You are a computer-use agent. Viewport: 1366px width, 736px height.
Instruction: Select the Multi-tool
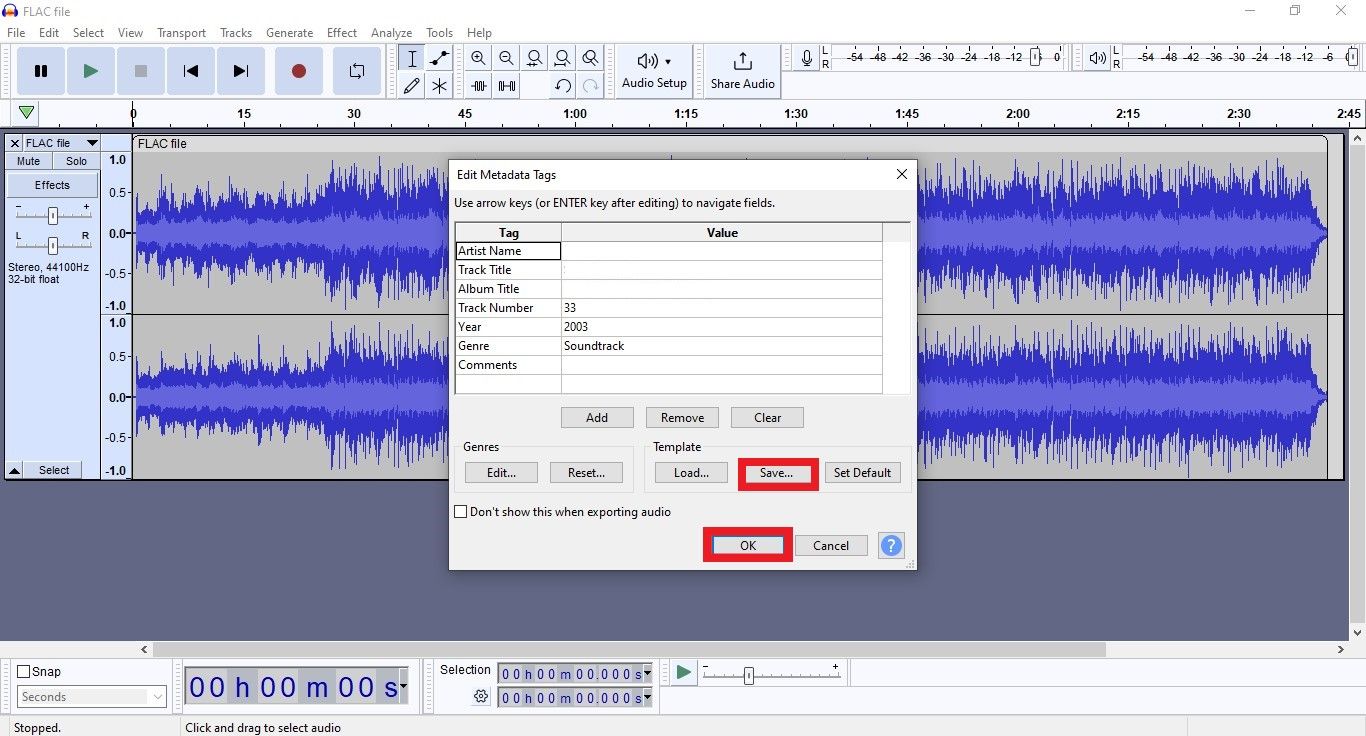[438, 85]
